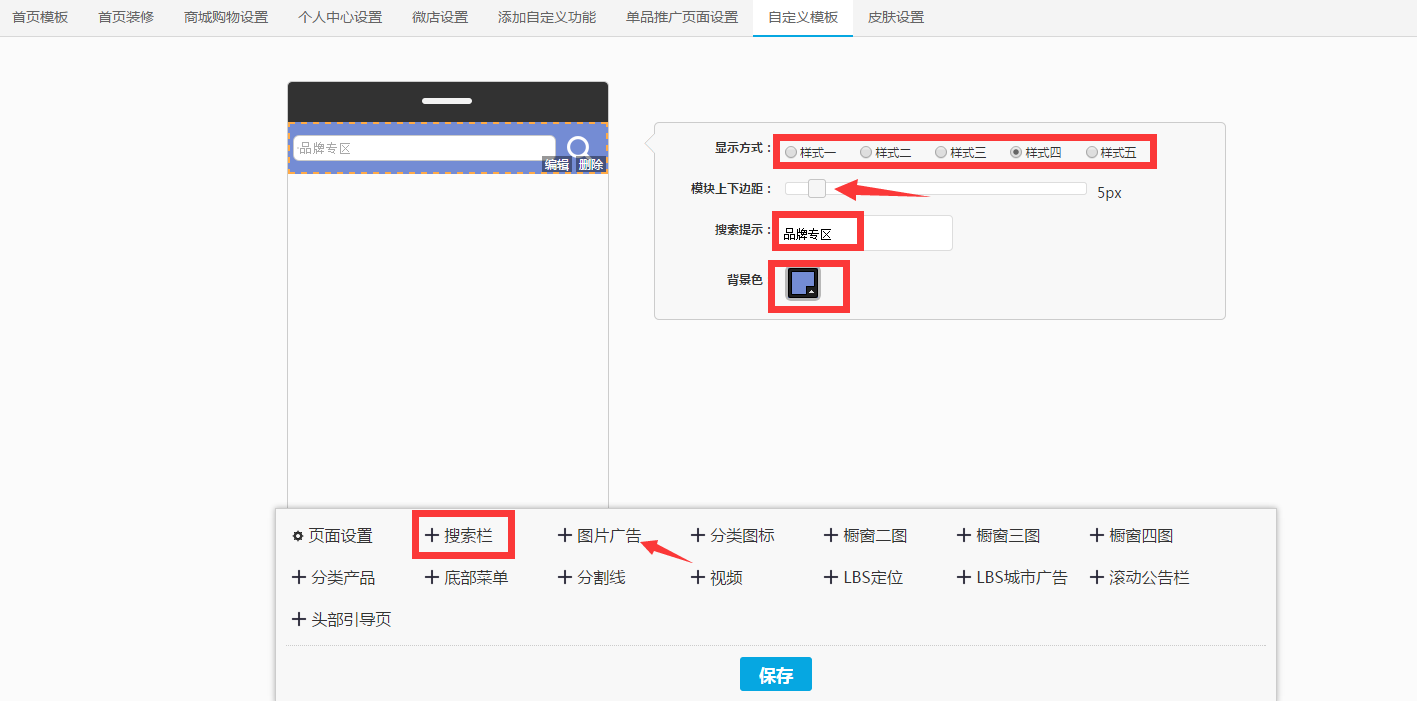Switch to 首页装修 tab
The height and width of the screenshot is (701, 1417).
(x=126, y=17)
